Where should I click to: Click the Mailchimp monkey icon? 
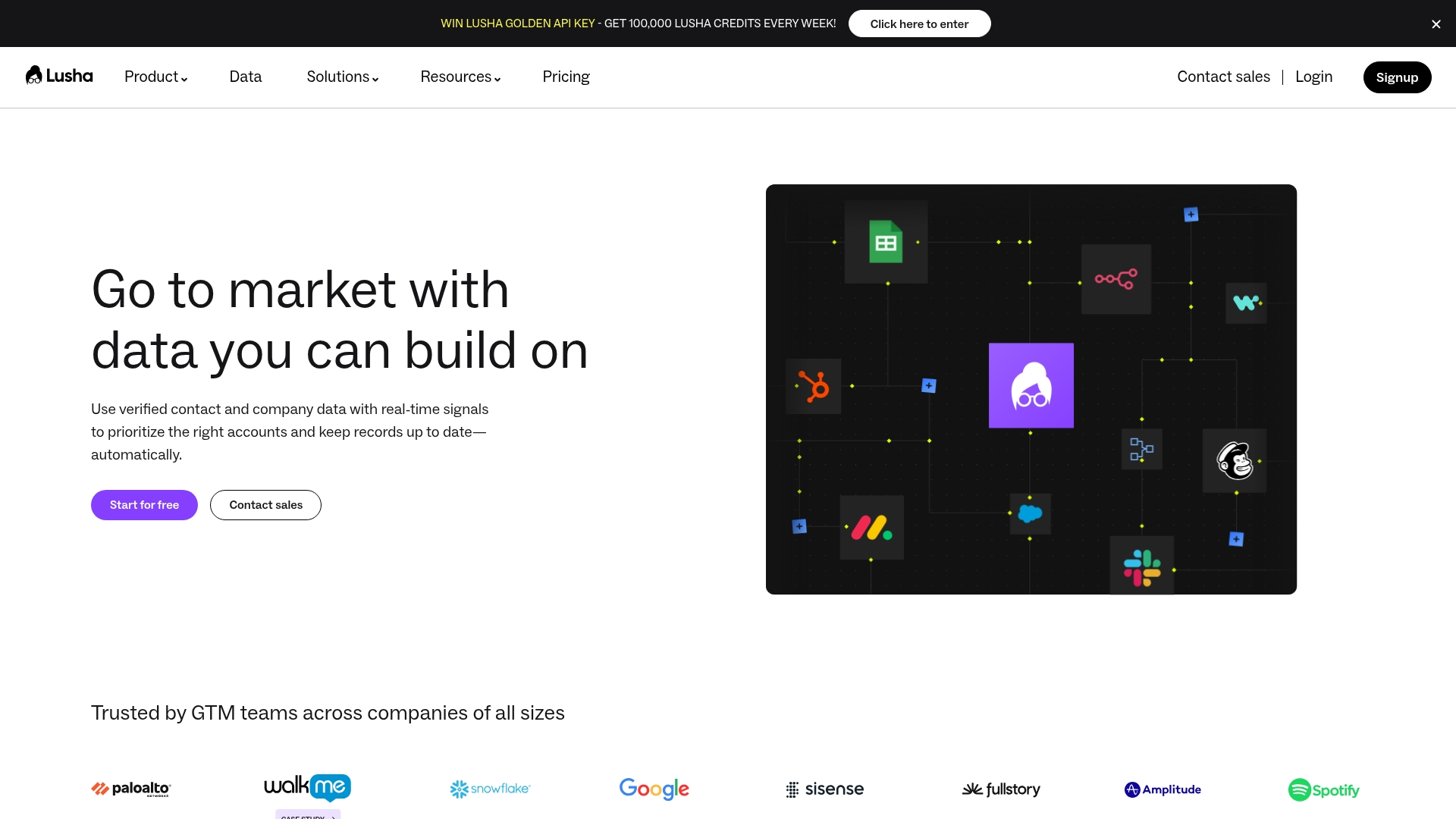pos(1235,461)
